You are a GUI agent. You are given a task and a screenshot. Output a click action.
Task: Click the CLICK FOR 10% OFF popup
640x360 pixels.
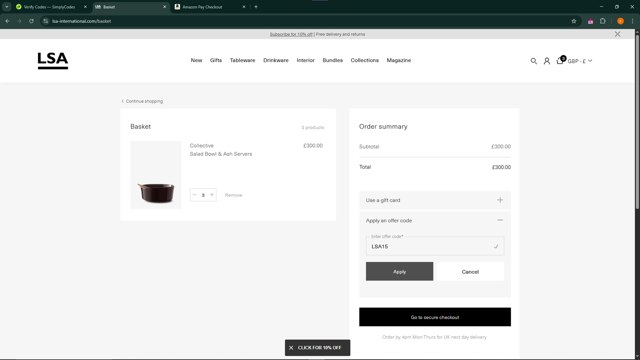[319, 348]
